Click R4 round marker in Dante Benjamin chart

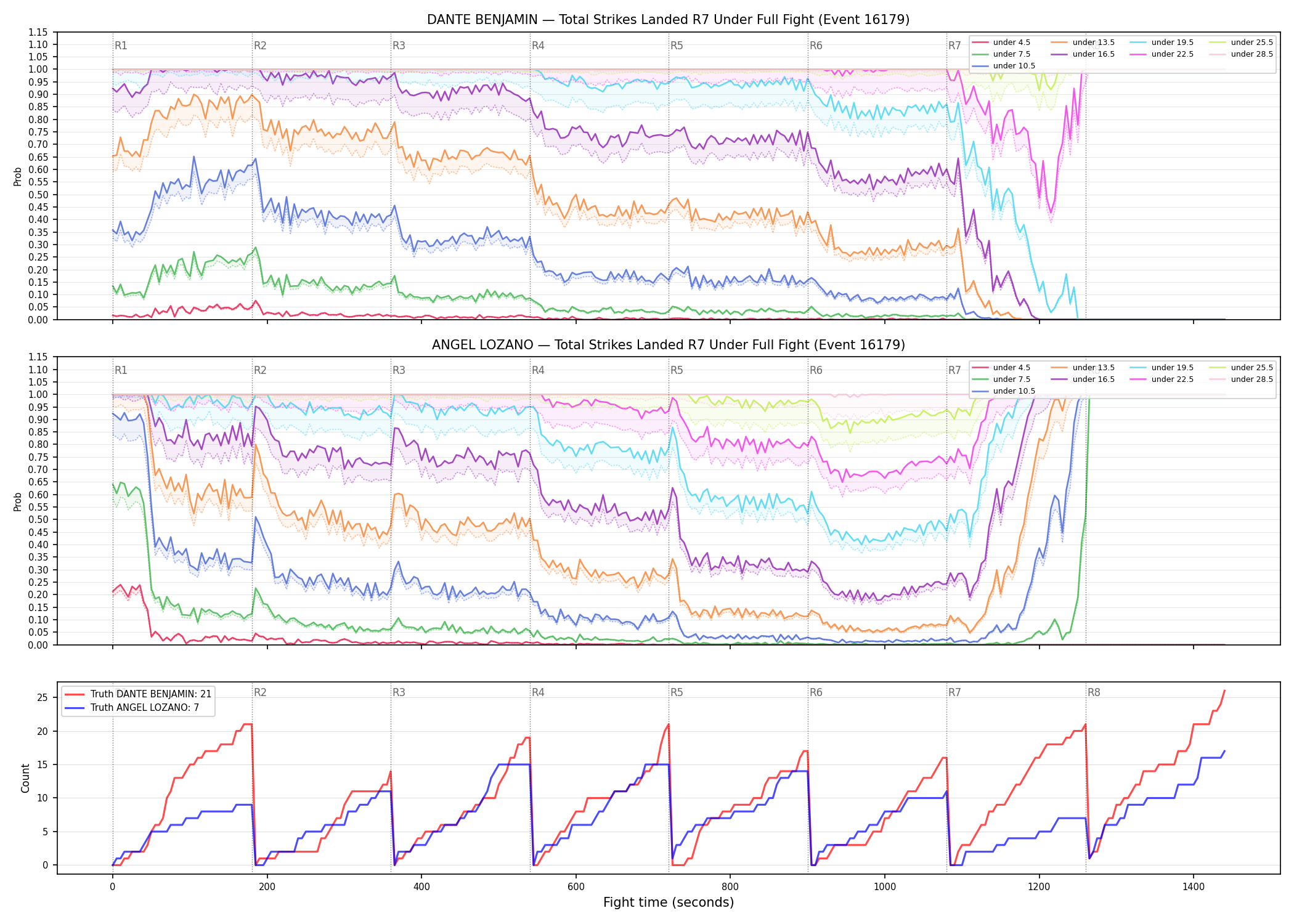coord(538,46)
